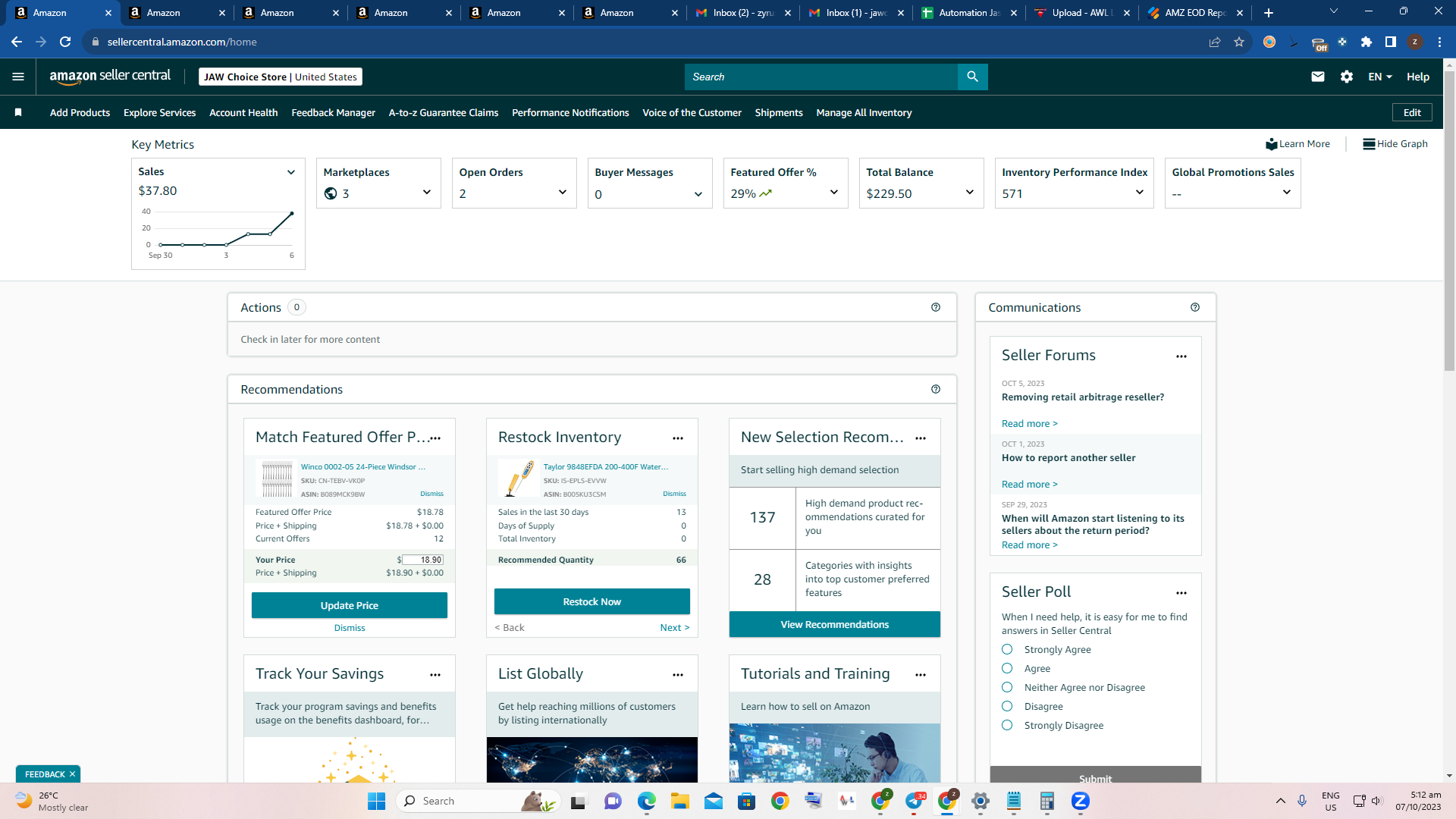Click View Recommendations button
Viewport: 1456px width, 819px height.
pyautogui.click(x=835, y=624)
